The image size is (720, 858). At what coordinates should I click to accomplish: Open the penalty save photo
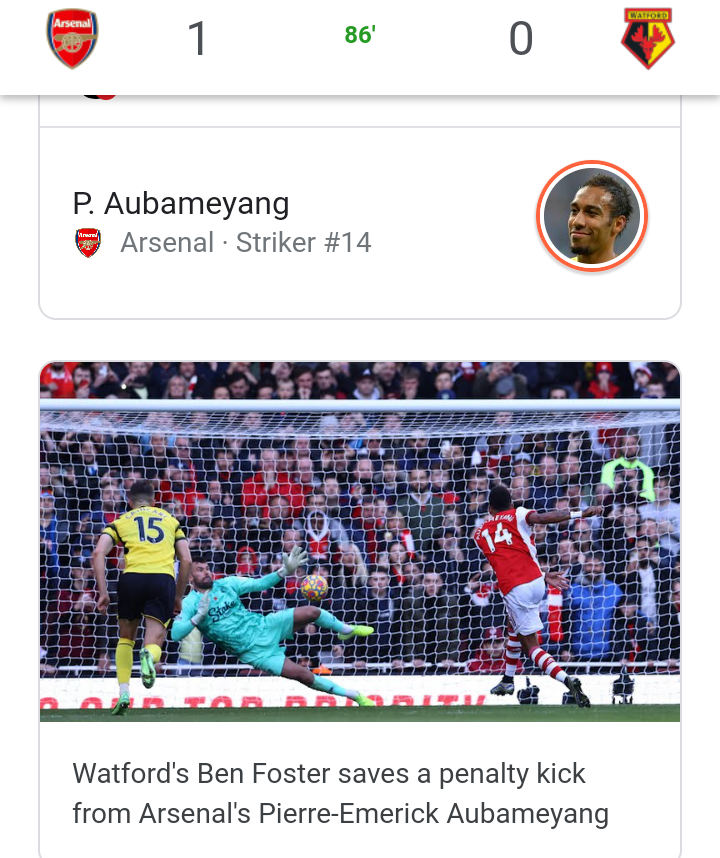pyautogui.click(x=360, y=542)
